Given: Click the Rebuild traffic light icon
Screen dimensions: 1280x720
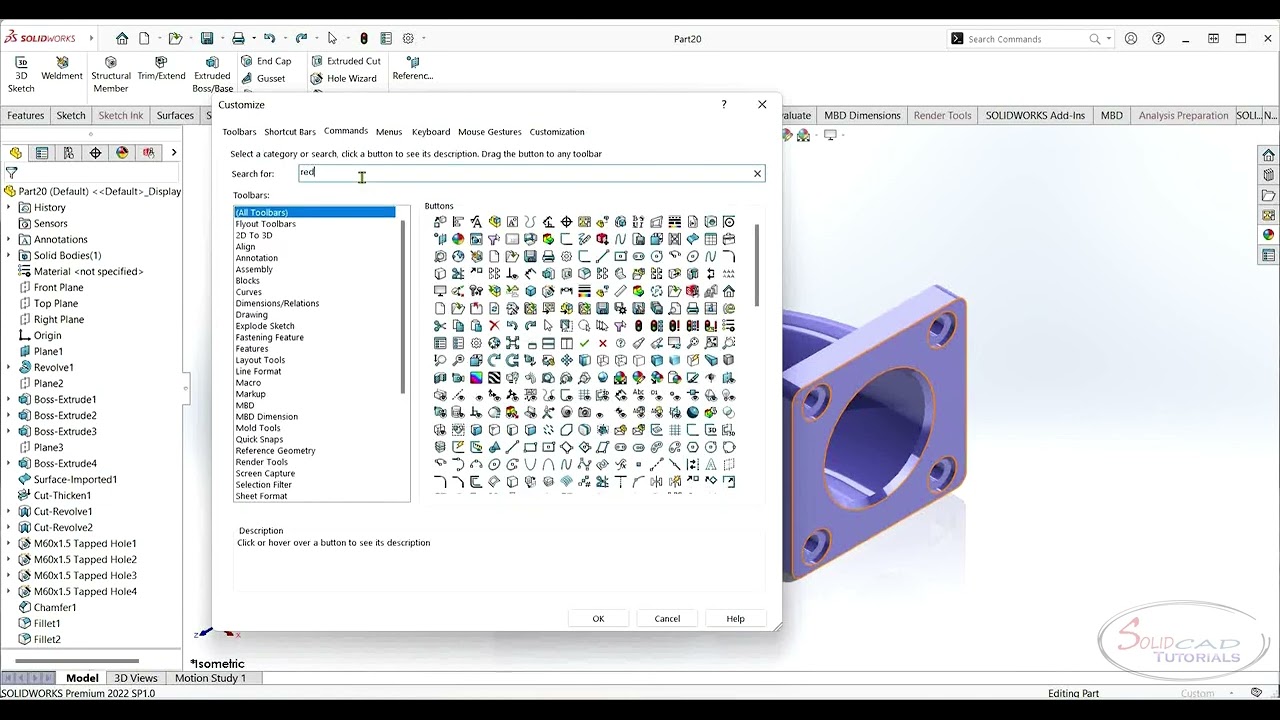Looking at the screenshot, I should click(364, 38).
